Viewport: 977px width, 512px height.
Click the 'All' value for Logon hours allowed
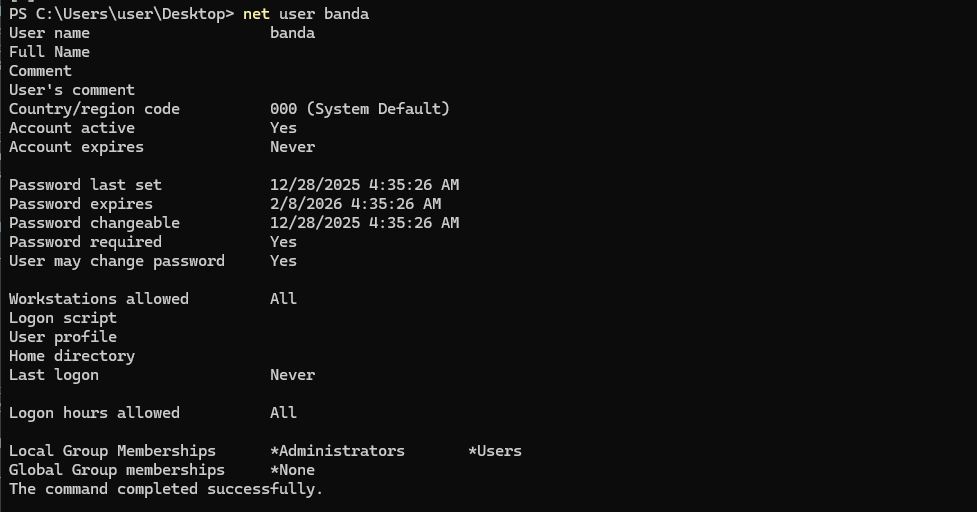[x=283, y=413]
